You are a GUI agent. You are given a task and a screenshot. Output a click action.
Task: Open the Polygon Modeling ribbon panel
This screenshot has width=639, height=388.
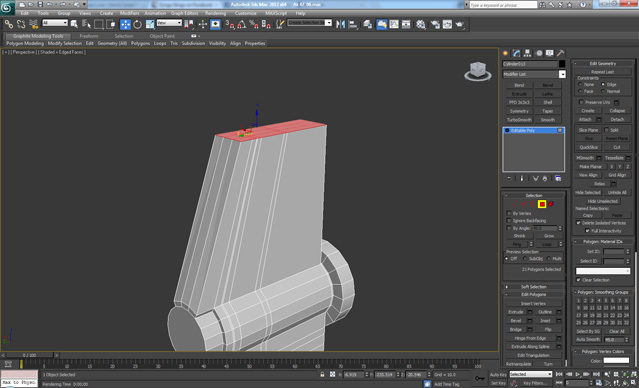(25, 43)
